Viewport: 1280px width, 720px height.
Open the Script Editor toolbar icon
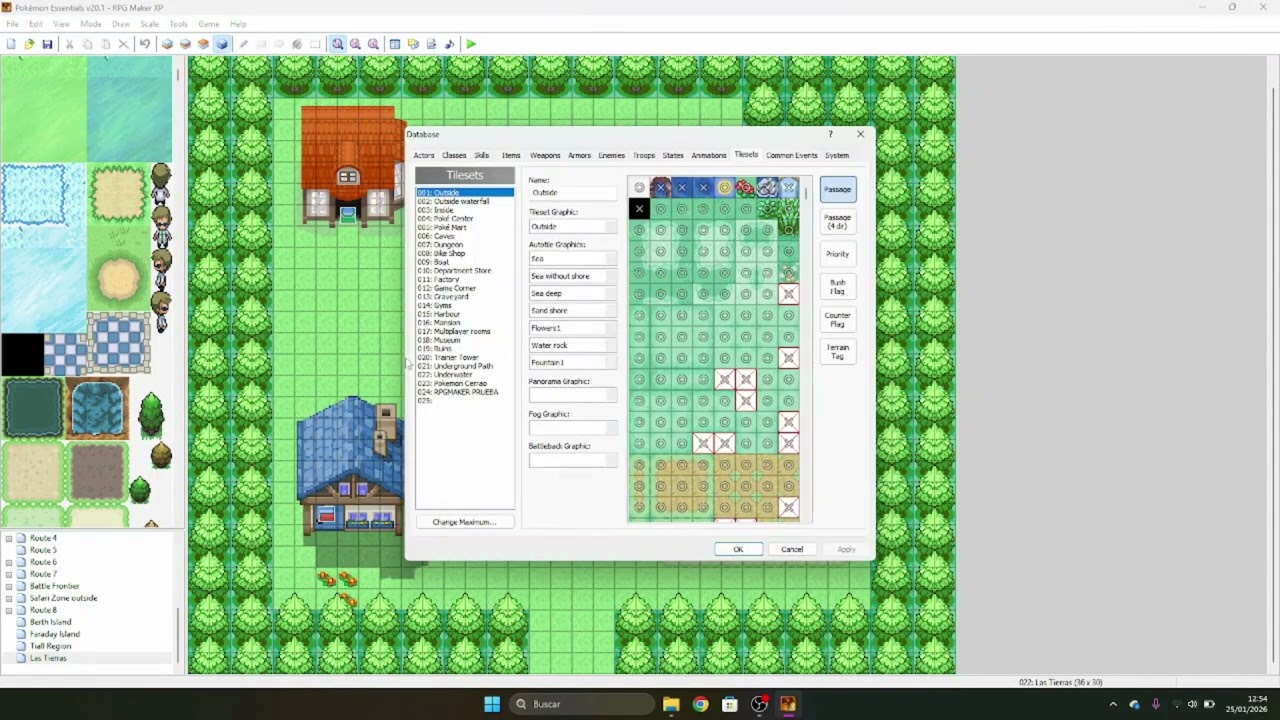click(431, 44)
